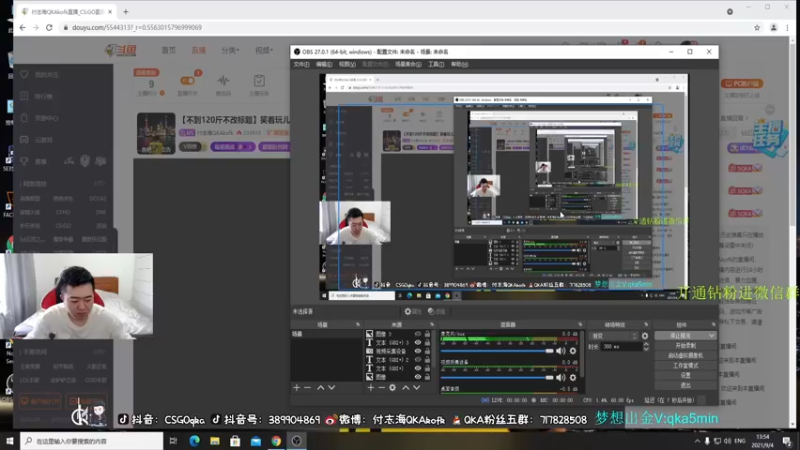
Task: Toggle the lock on 文本 (GDI+) 2 source
Action: [x=428, y=360]
